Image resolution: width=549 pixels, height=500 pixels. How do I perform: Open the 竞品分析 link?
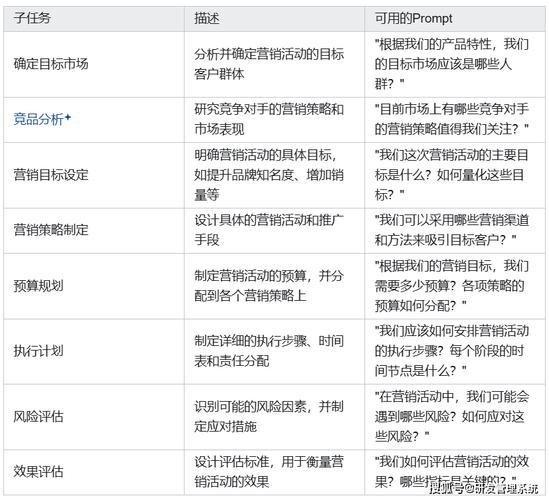[39, 120]
